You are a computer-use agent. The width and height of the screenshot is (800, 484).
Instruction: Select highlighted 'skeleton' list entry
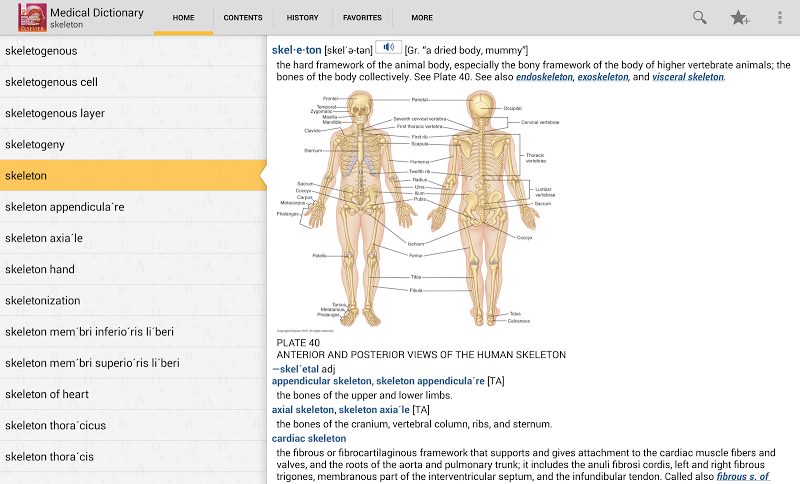coord(133,175)
